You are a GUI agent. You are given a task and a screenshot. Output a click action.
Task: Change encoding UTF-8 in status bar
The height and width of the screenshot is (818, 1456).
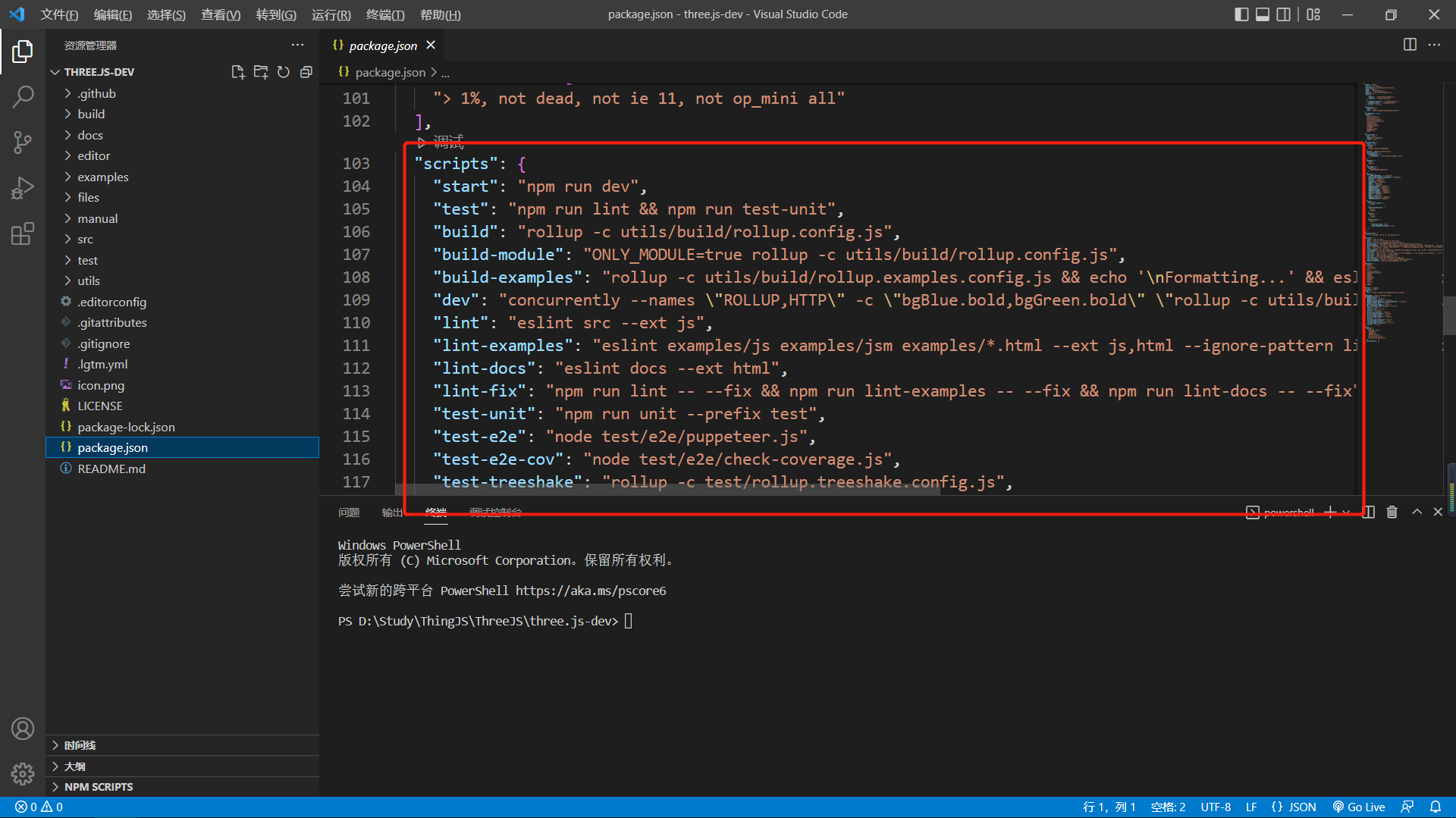[x=1216, y=807]
